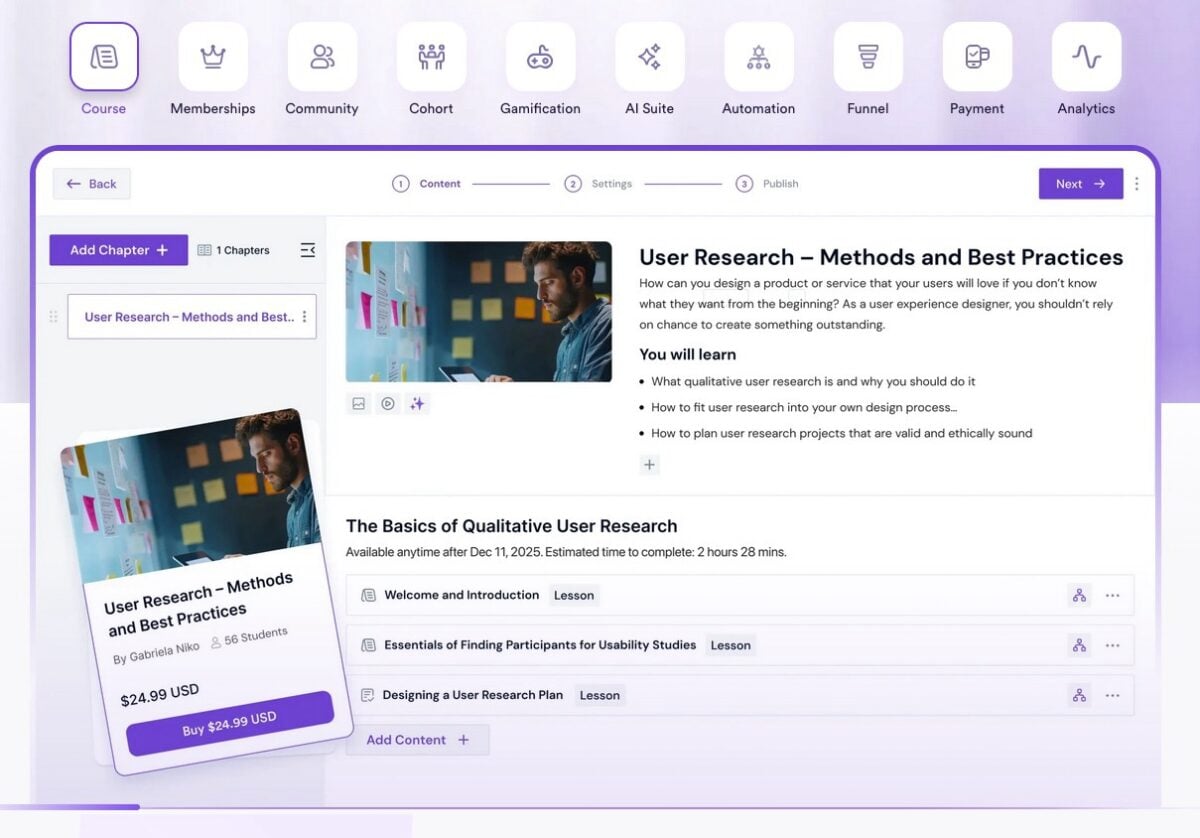
Task: Open the AI Suite
Action: coord(649,57)
